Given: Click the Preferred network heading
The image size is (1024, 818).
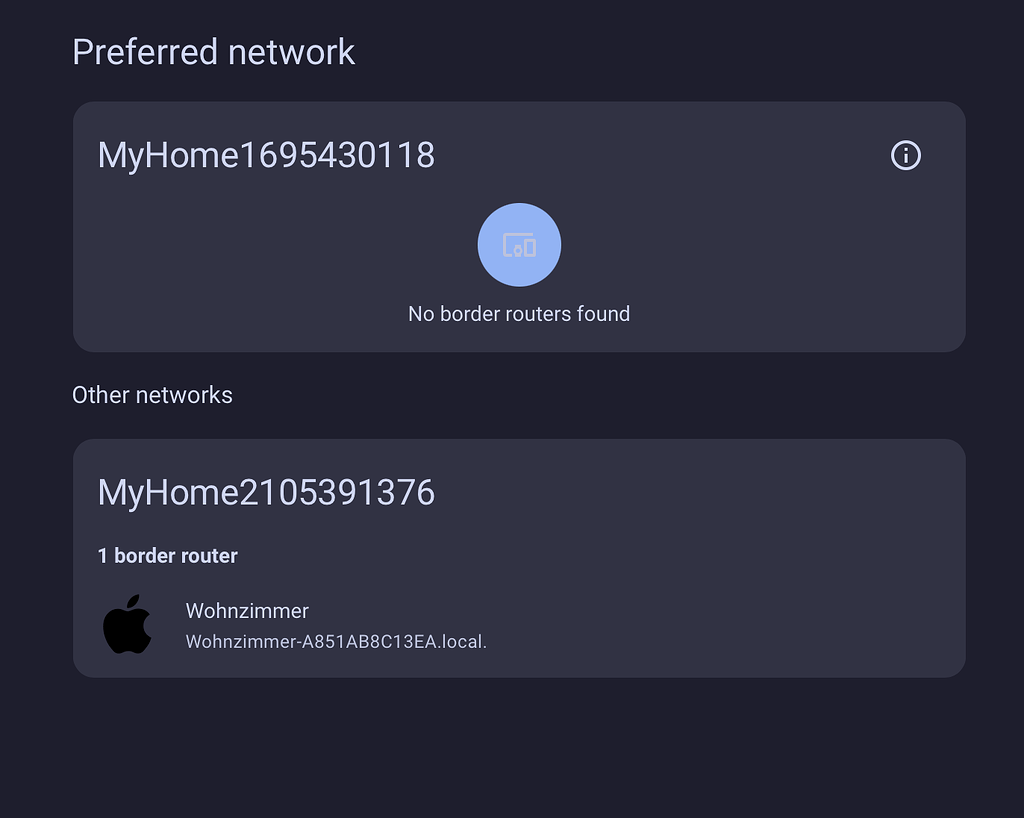Looking at the screenshot, I should (x=213, y=51).
